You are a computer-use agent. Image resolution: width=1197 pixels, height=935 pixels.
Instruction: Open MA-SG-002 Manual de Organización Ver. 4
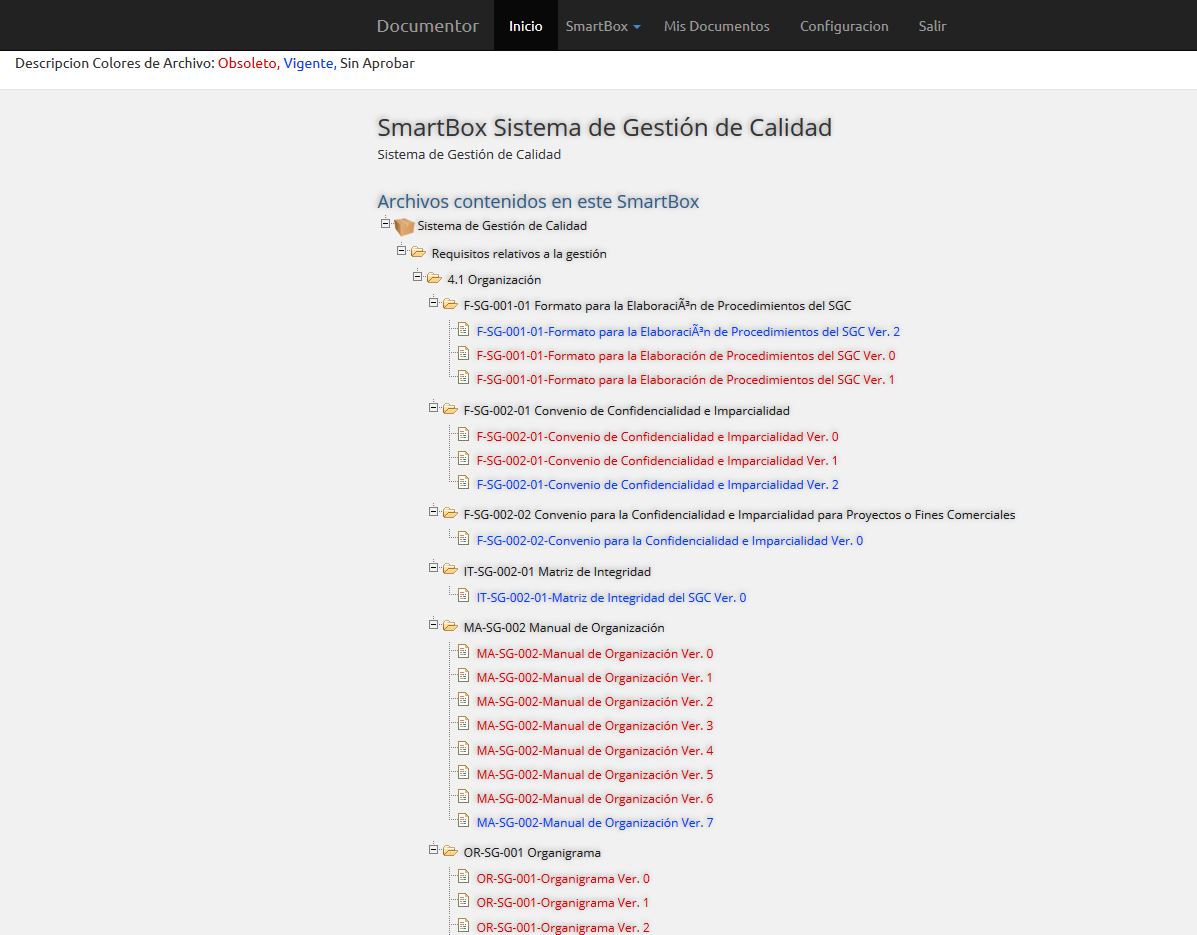(x=595, y=751)
